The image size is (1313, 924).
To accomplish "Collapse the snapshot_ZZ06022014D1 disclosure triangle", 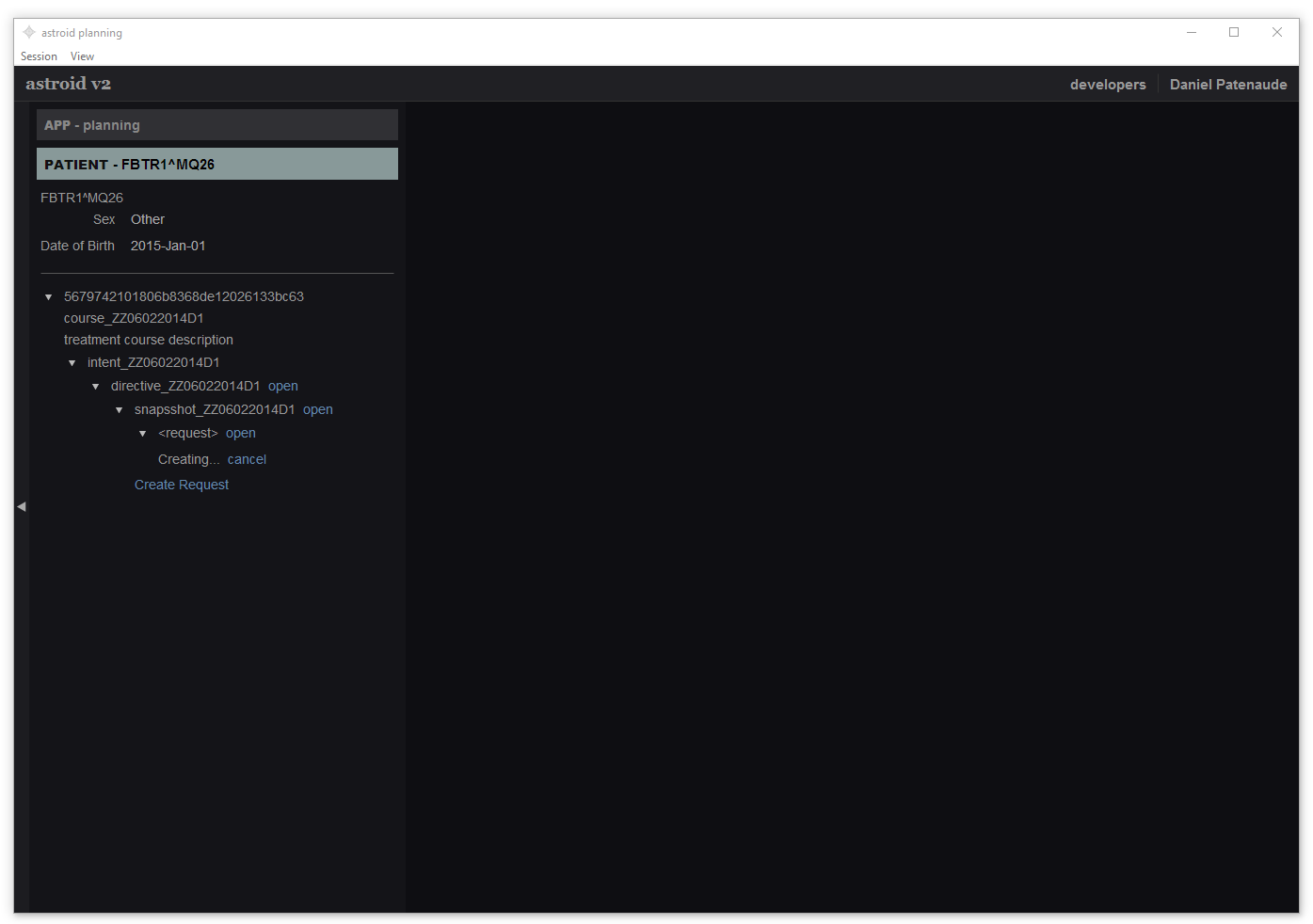I will (x=120, y=410).
